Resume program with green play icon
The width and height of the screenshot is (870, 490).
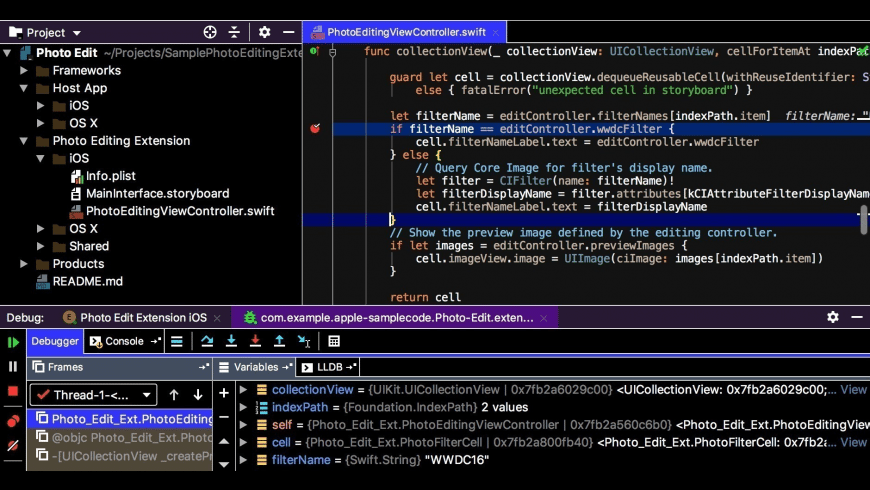(x=13, y=342)
